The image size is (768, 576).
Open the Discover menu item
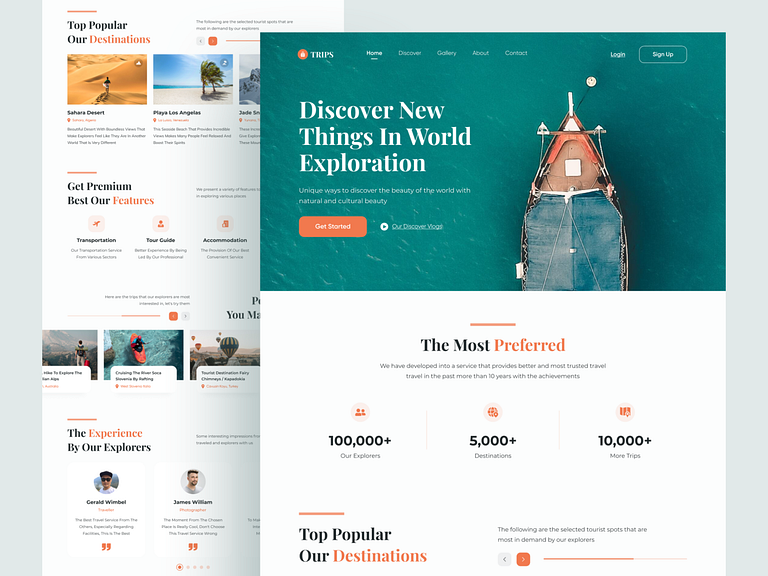409,53
